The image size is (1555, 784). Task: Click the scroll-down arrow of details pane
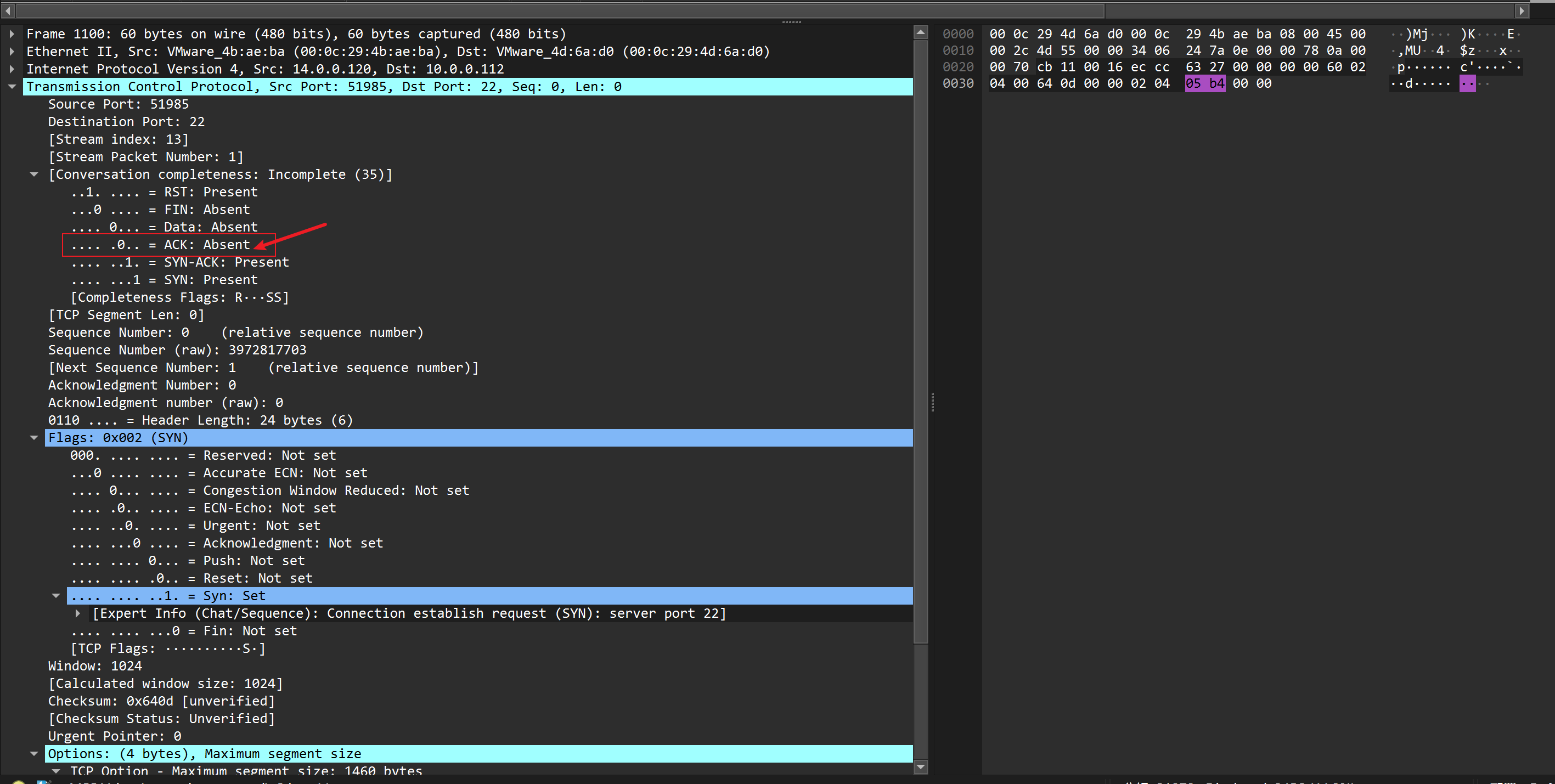(x=921, y=767)
